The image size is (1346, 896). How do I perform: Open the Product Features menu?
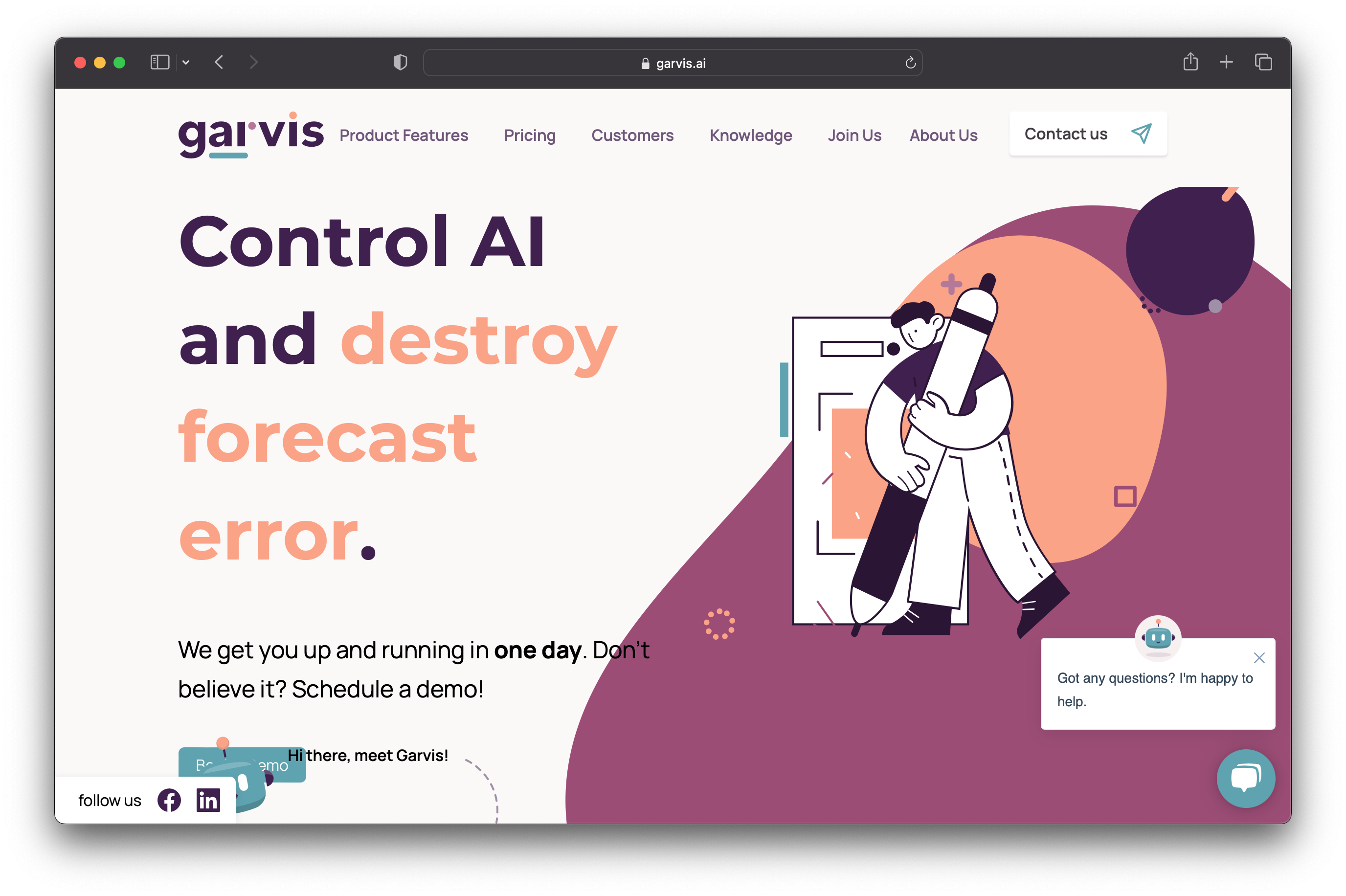(403, 135)
